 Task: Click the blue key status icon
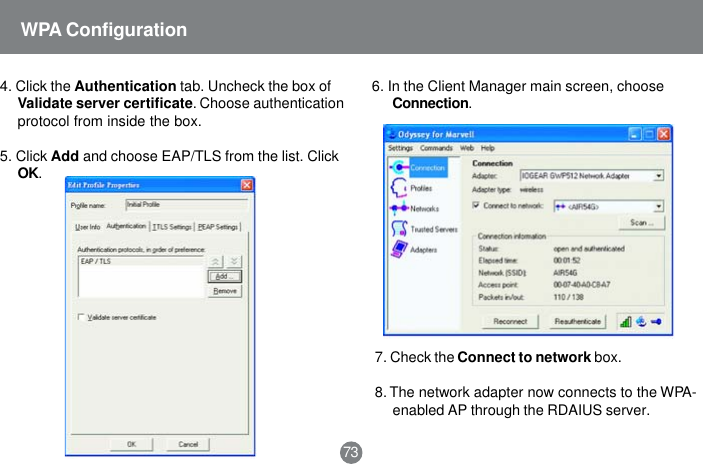point(656,321)
